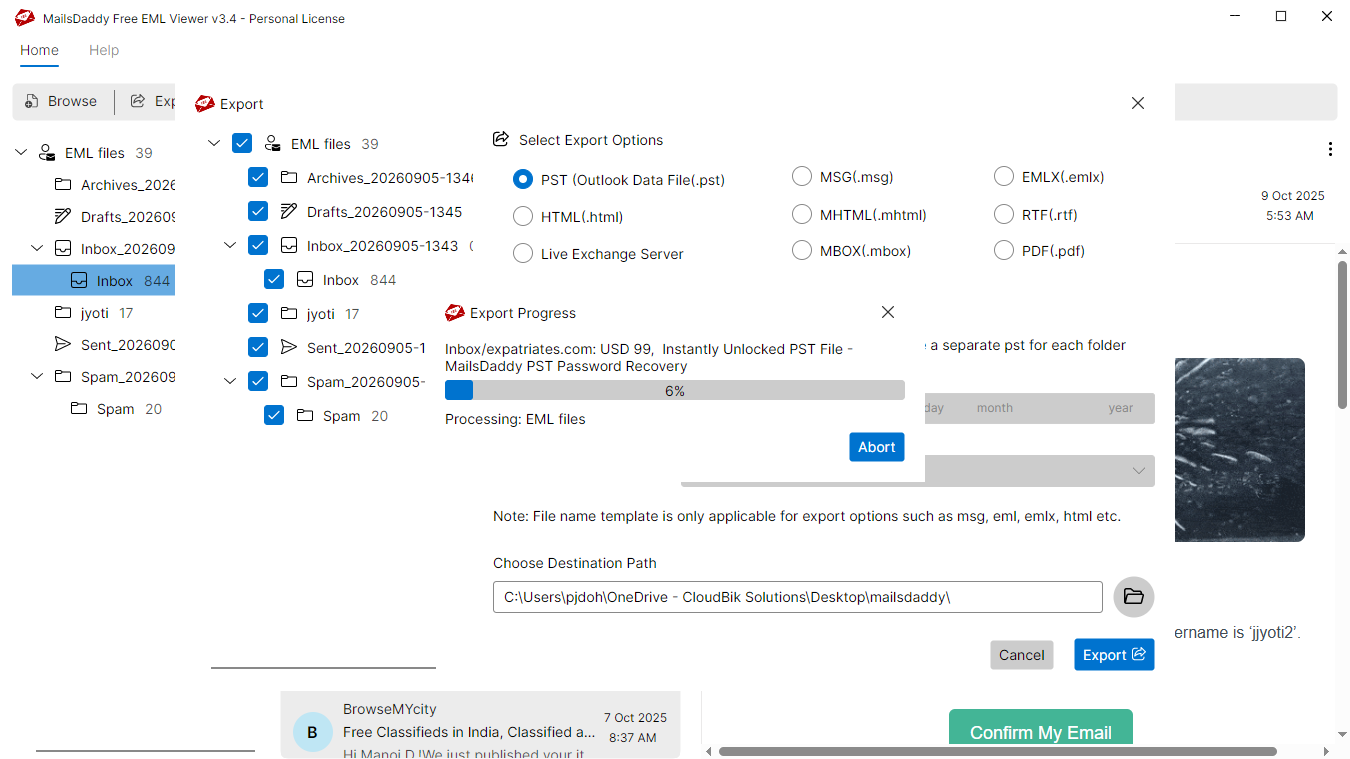This screenshot has height=759, width=1350.
Task: Click the Sent arrow icon in Export tree
Action: 289,347
